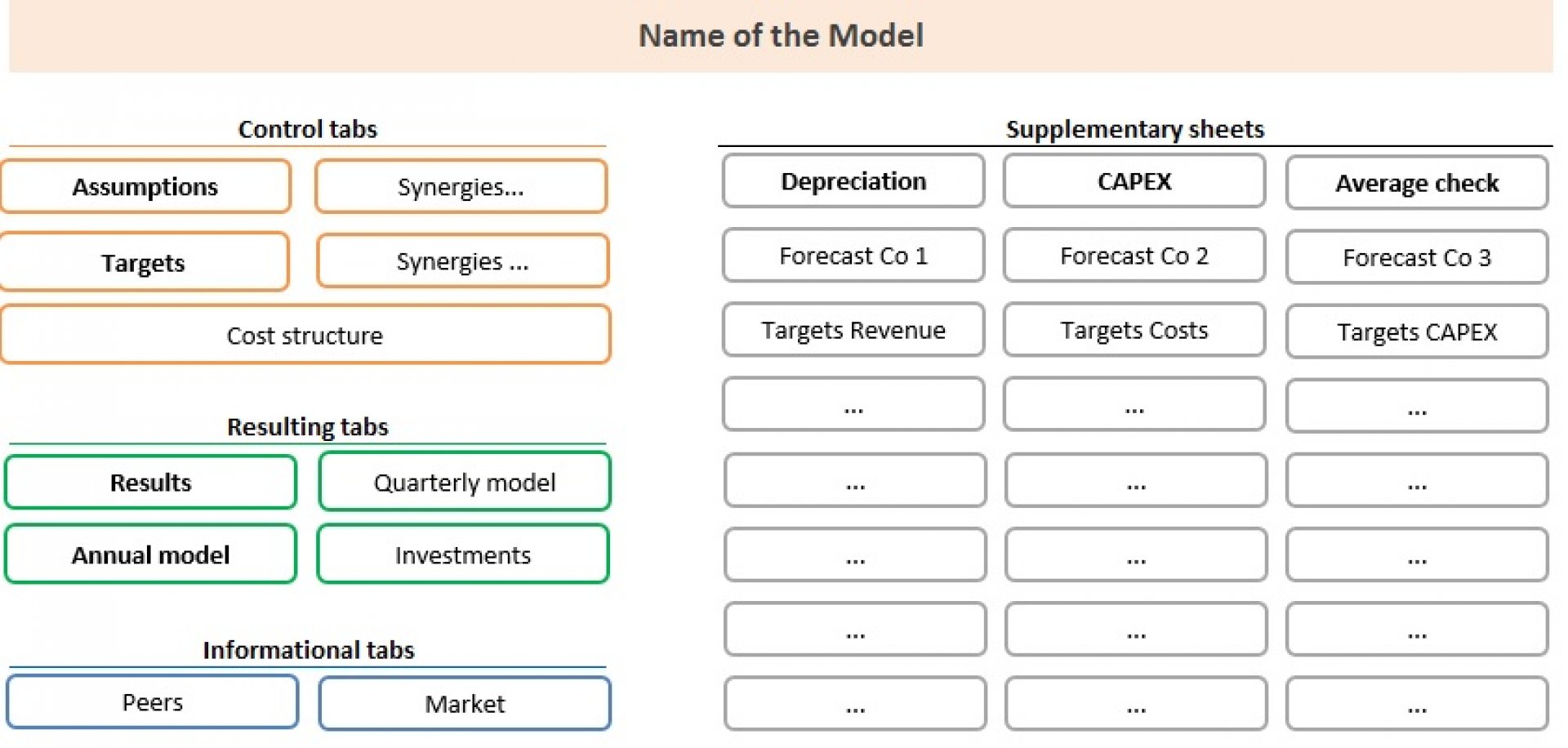This screenshot has height=748, width=1568.
Task: Open the Investments sheet link
Action: [463, 554]
